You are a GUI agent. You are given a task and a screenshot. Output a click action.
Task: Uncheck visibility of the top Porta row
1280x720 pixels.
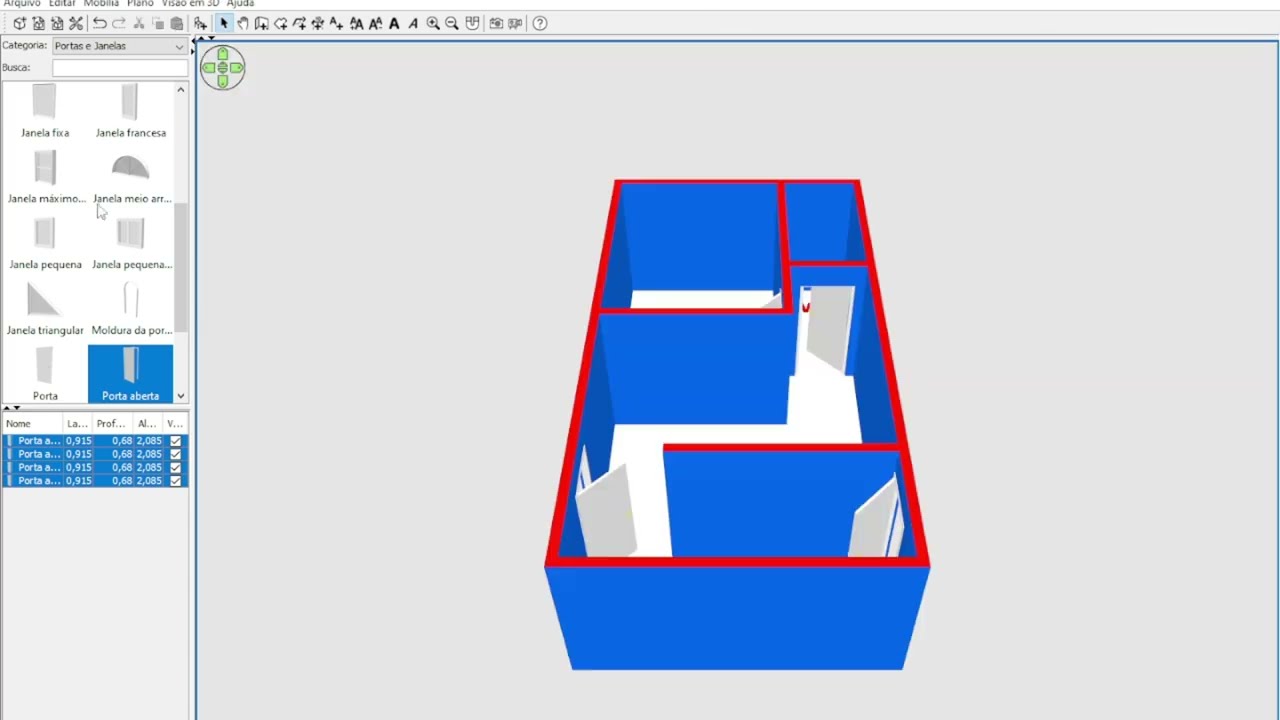[x=176, y=441]
